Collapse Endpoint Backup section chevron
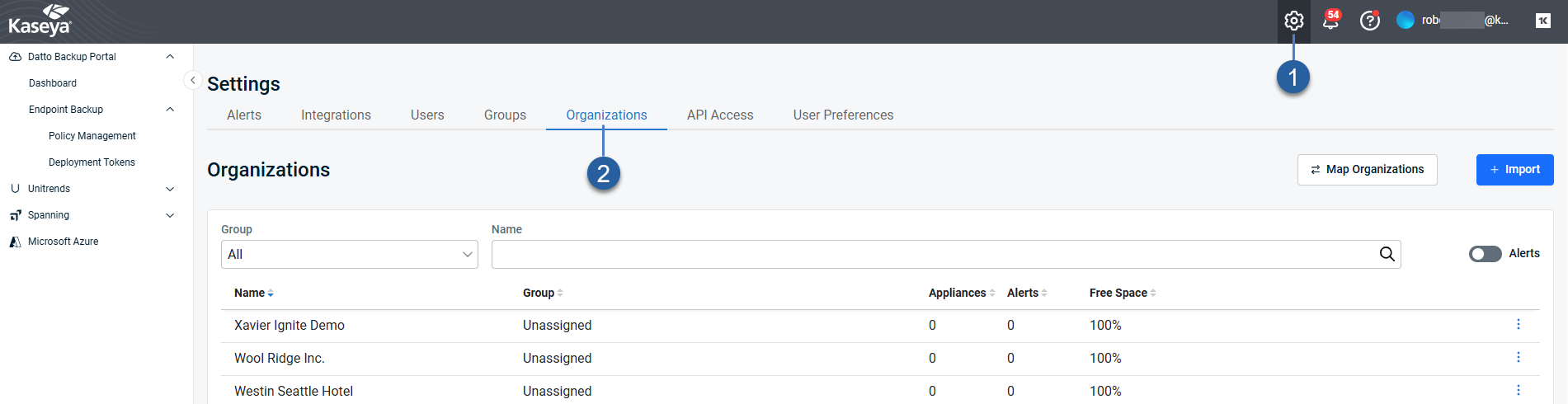The width and height of the screenshot is (1568, 404). tap(170, 110)
